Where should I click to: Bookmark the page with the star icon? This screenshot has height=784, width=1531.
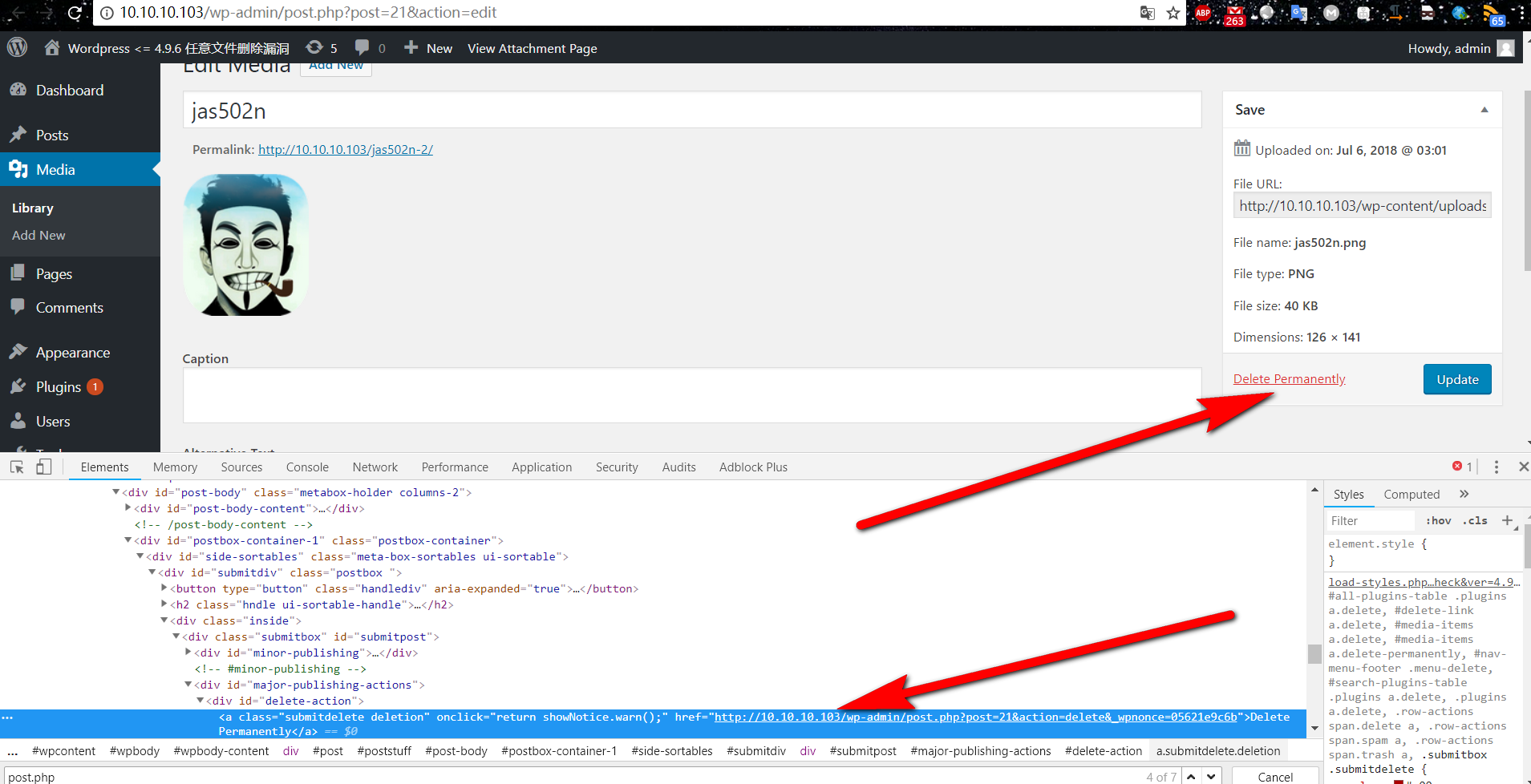1173,13
